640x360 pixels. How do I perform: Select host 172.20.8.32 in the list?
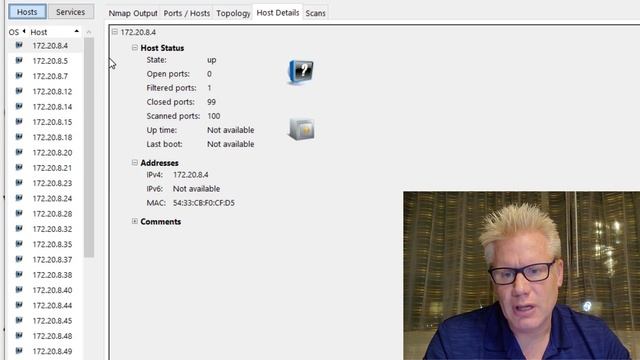52,229
